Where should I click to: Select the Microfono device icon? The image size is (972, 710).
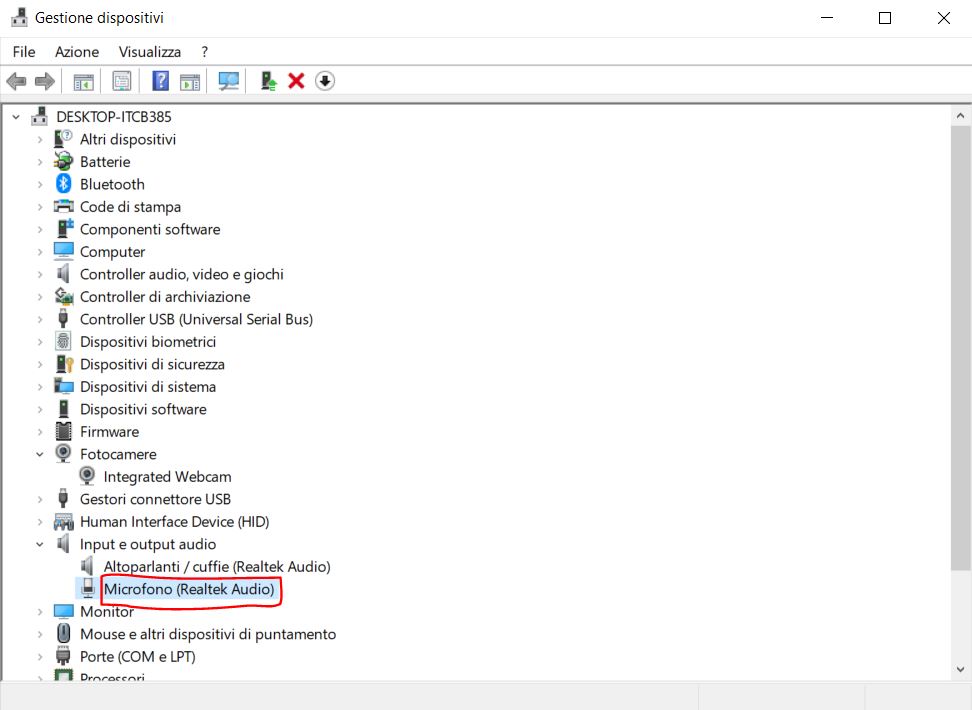[87, 588]
